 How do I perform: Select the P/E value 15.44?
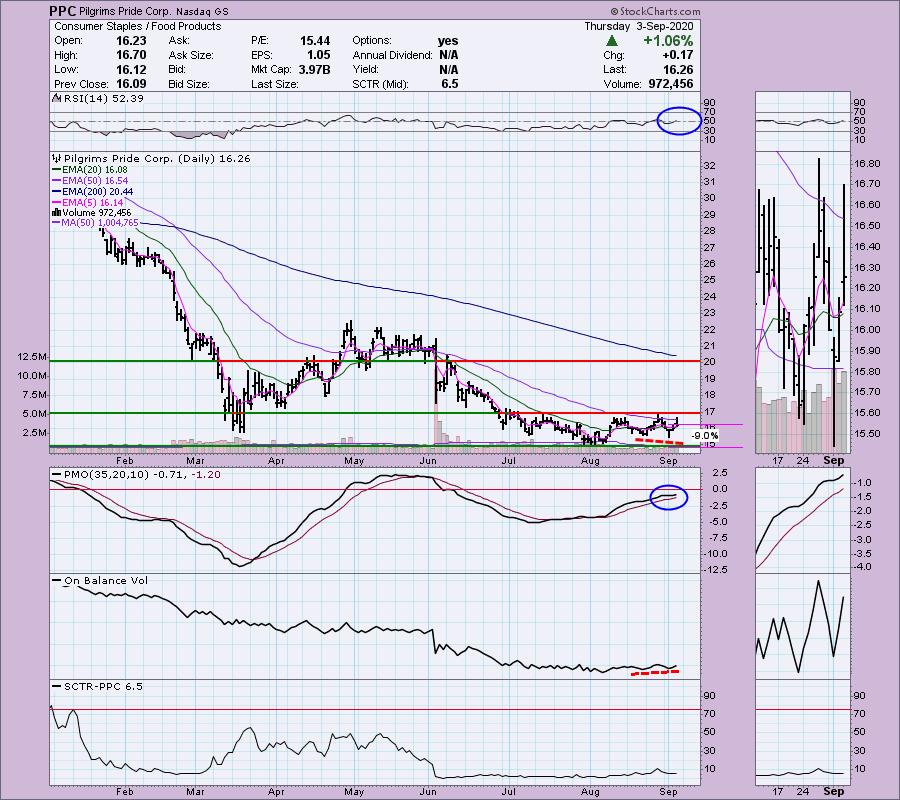pos(315,41)
